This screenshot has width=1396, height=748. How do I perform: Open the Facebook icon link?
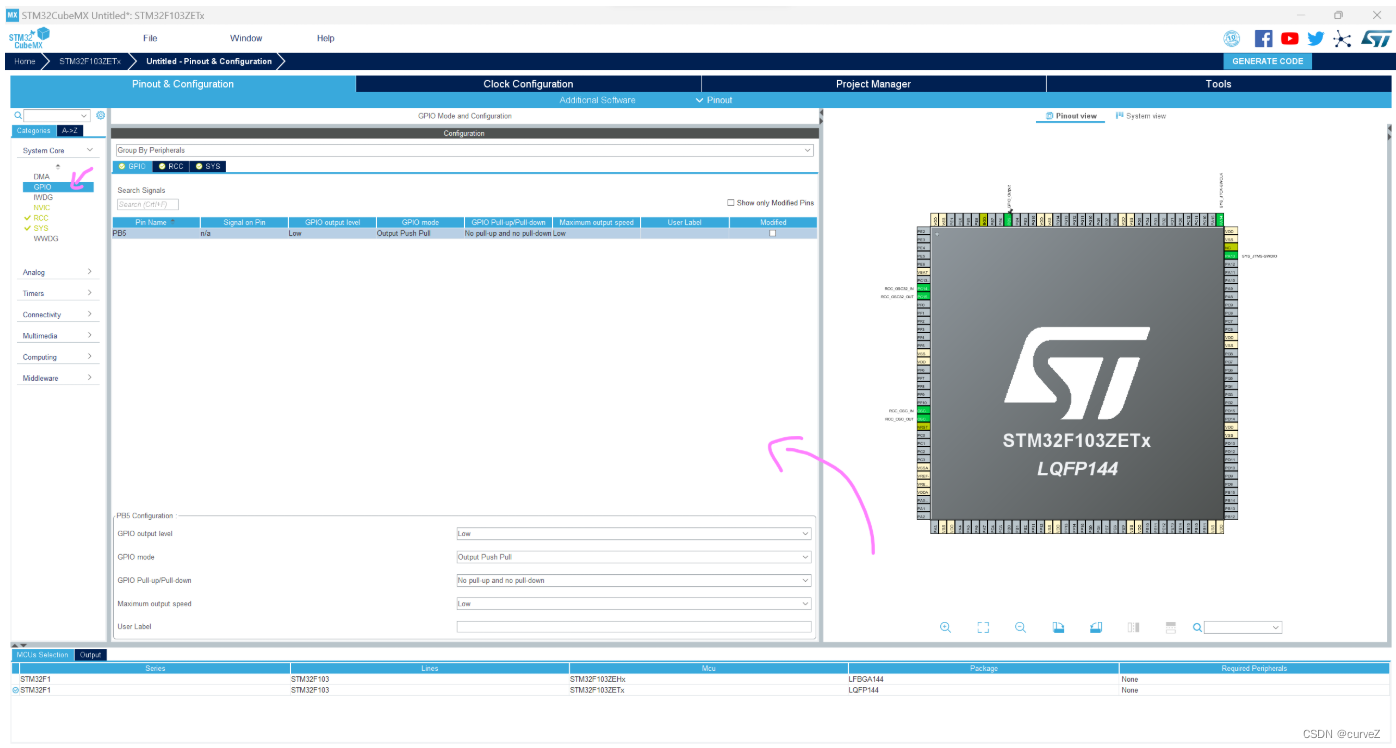pos(1263,38)
